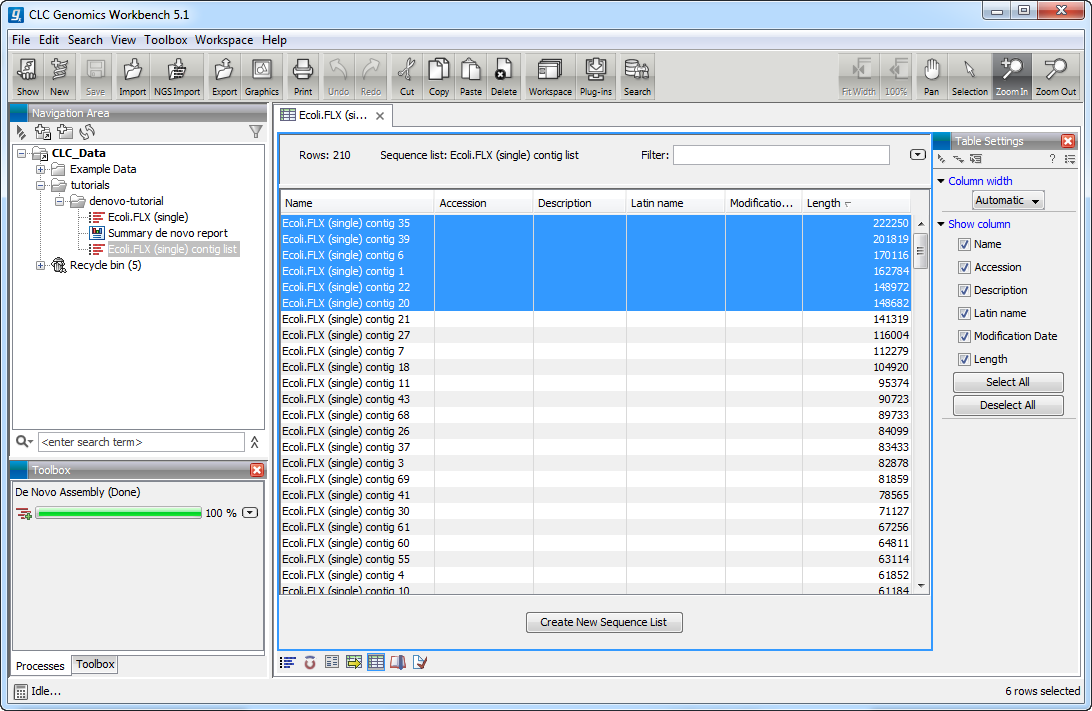Uncheck the Latin name column checkbox

point(965,313)
